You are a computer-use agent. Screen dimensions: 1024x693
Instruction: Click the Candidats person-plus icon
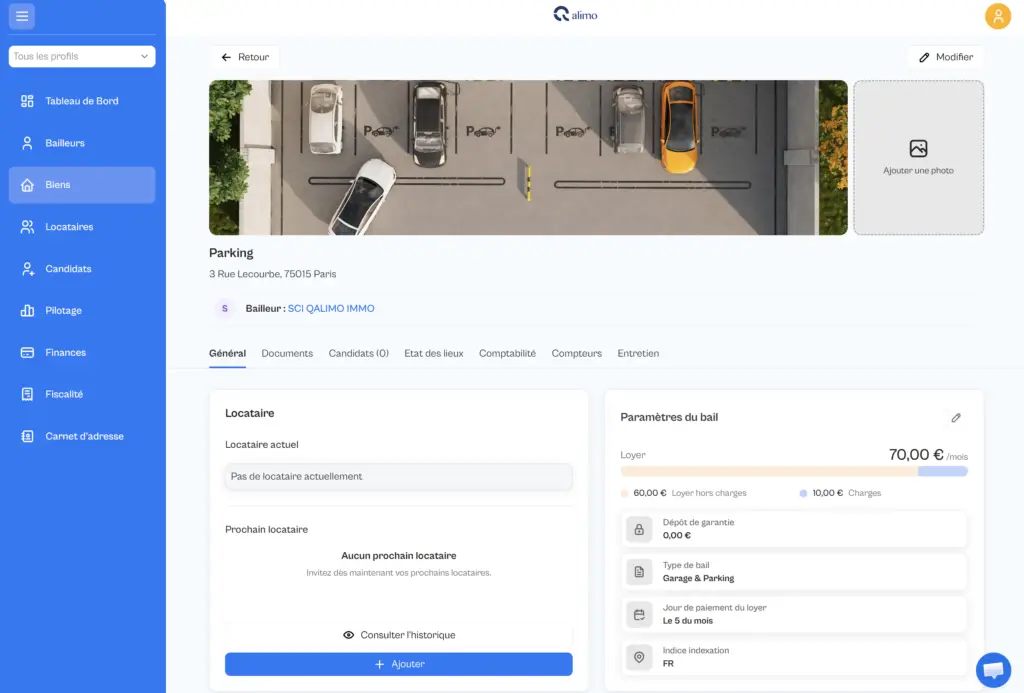(27, 268)
